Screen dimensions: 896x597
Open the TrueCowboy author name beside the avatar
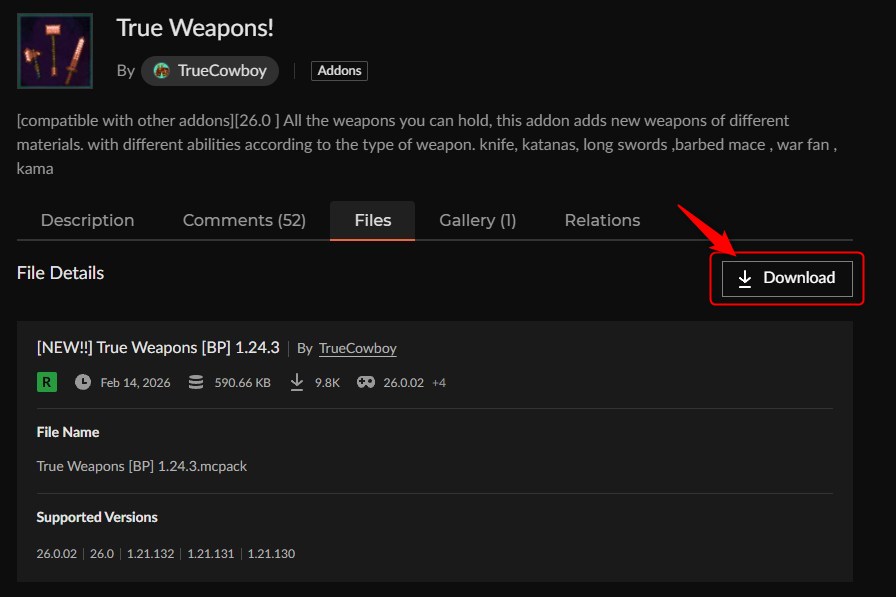(x=221, y=71)
